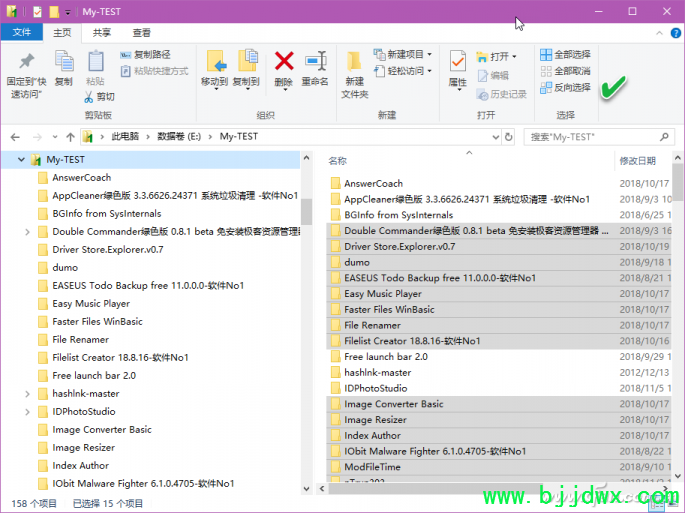
Task: Switch to the Home (主页) tab
Action: coord(62,33)
